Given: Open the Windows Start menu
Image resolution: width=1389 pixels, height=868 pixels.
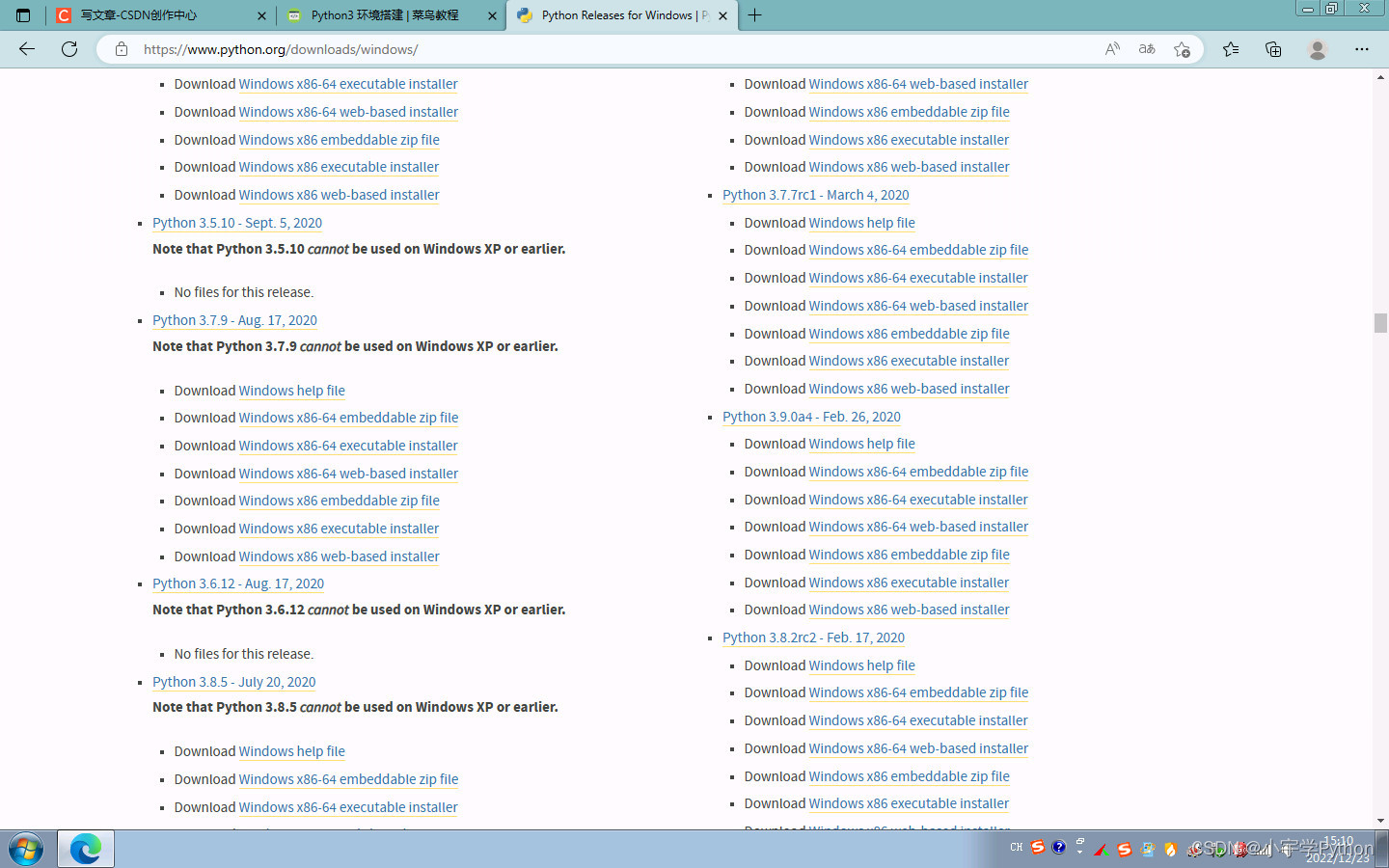Looking at the screenshot, I should 26,850.
